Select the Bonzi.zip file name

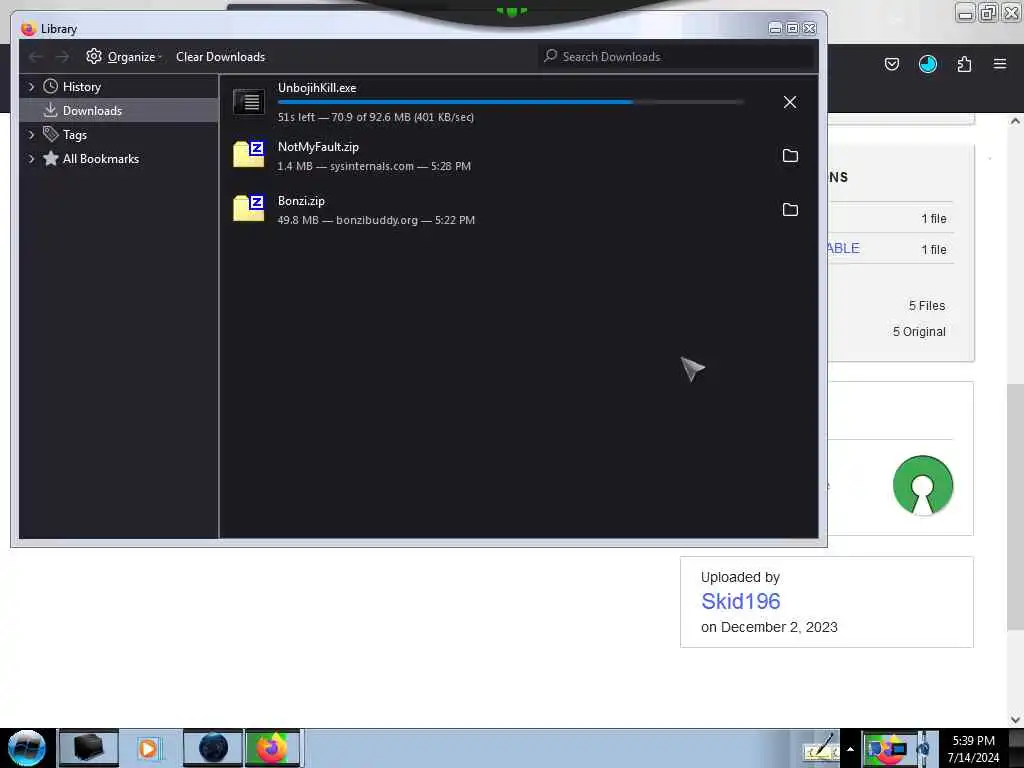pos(301,200)
